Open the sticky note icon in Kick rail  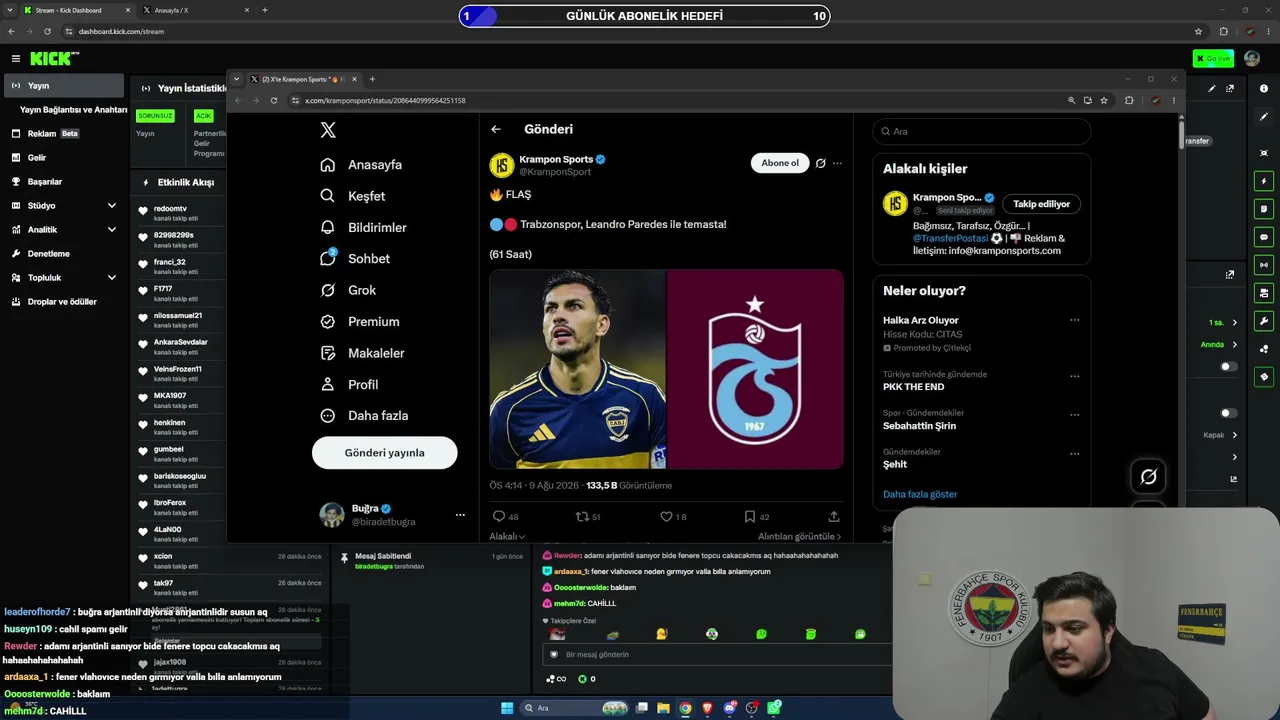point(1264,209)
